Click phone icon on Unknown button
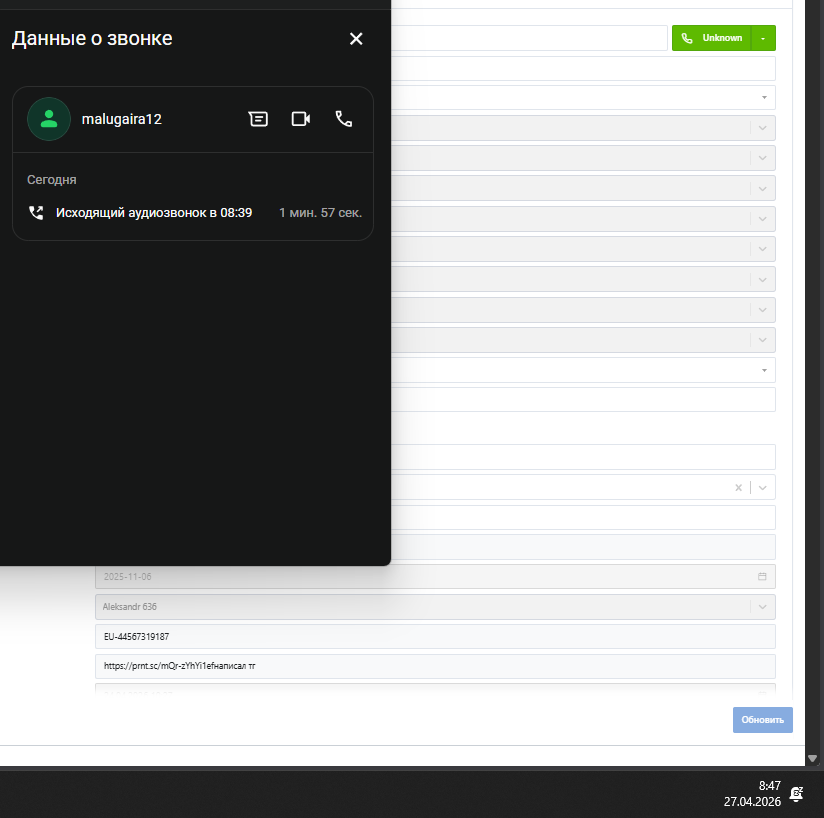Image resolution: width=824 pixels, height=818 pixels. tap(687, 38)
